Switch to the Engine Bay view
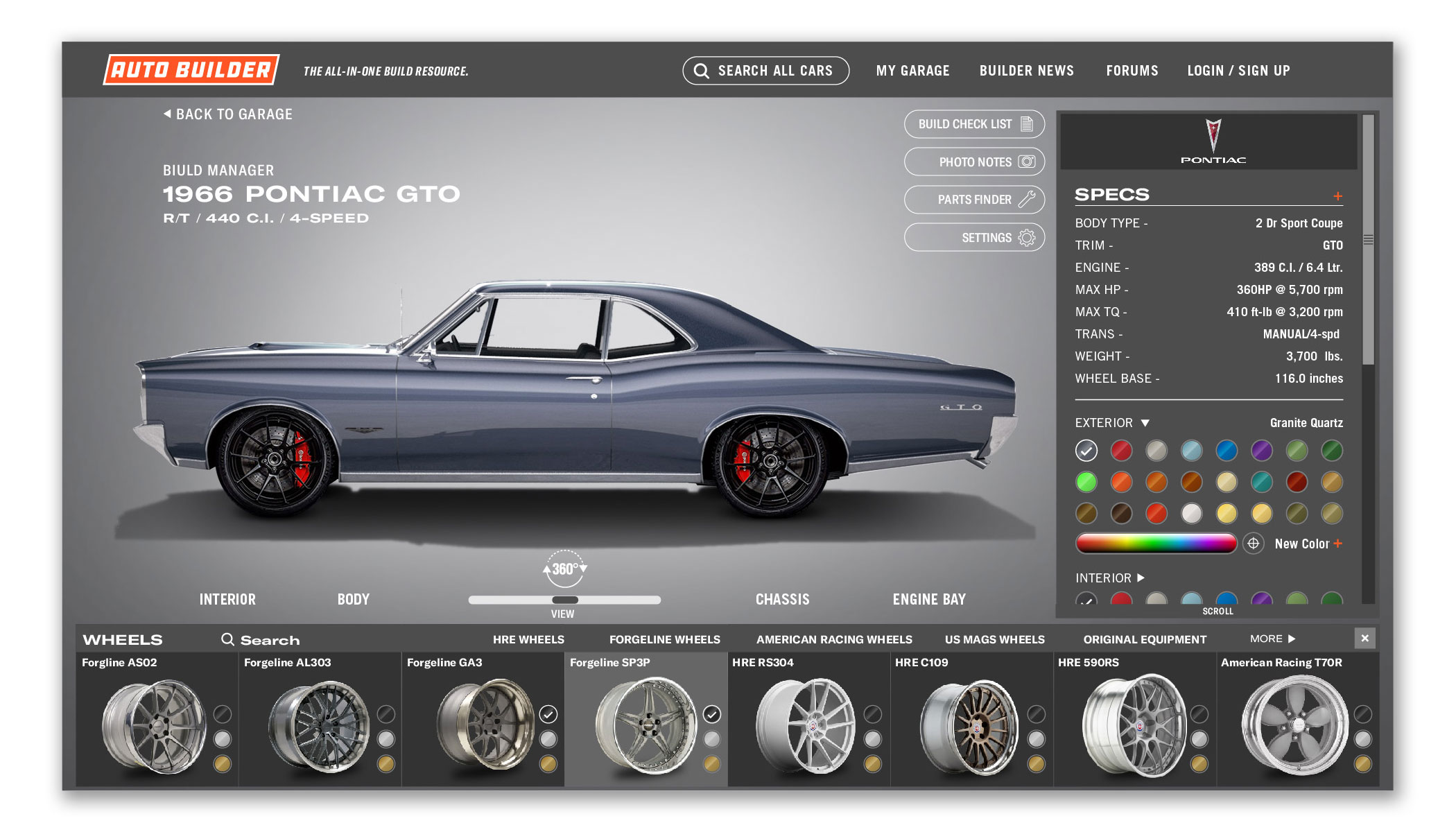 (x=929, y=599)
